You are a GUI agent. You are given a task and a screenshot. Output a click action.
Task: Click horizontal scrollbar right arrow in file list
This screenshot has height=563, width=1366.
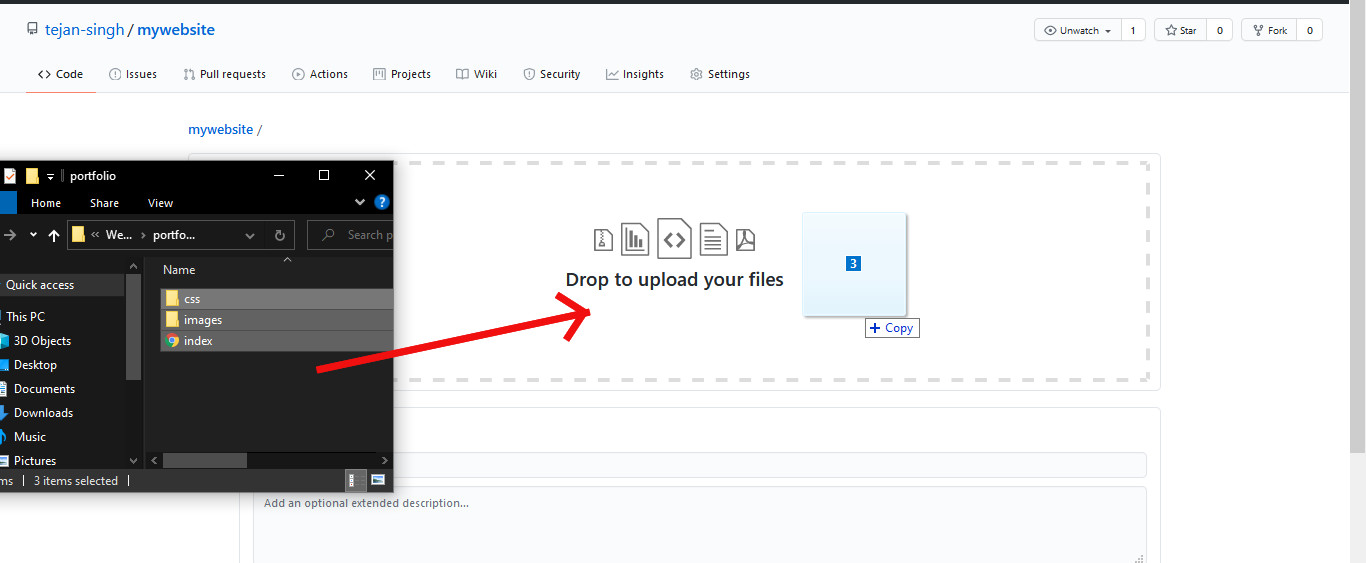click(x=385, y=461)
